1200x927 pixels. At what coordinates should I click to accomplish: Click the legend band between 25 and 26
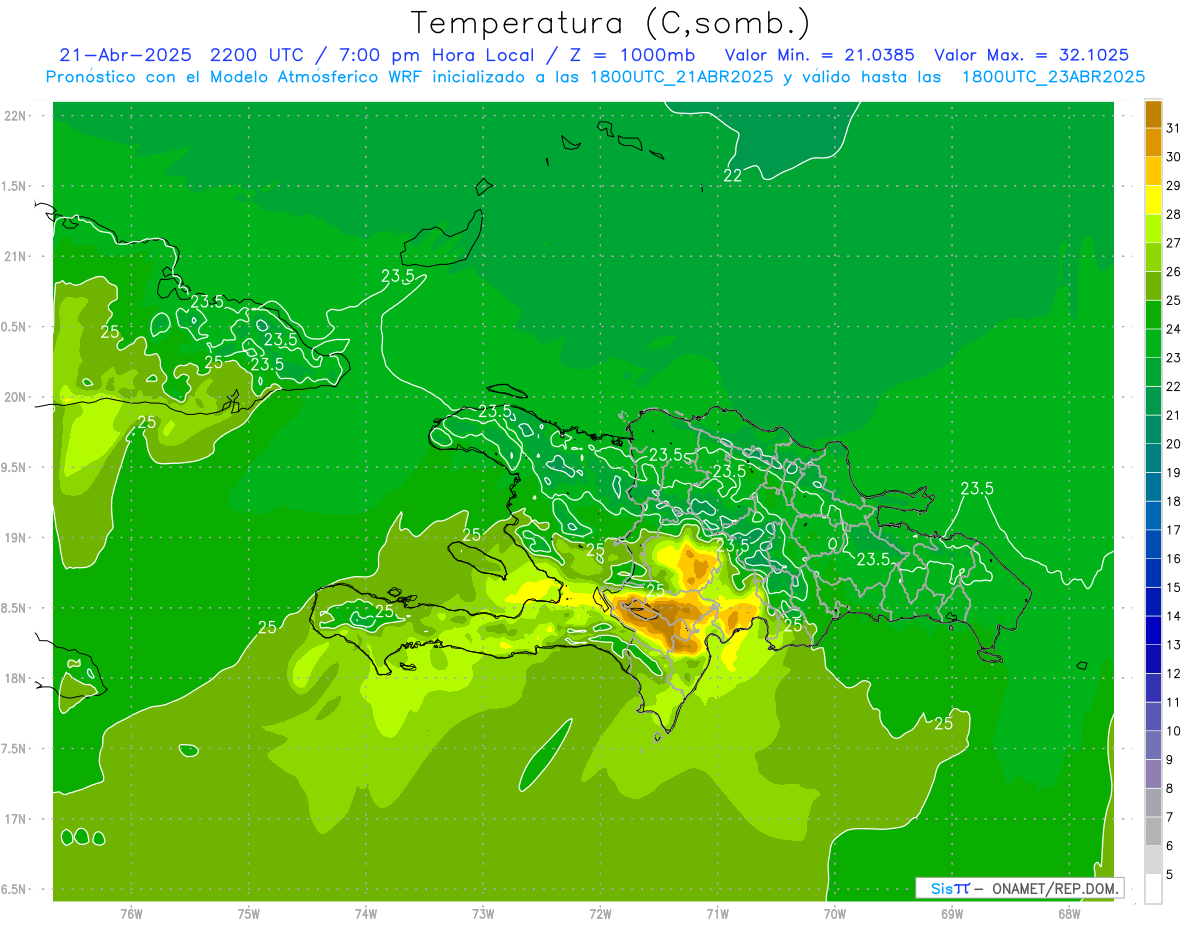tap(1153, 286)
